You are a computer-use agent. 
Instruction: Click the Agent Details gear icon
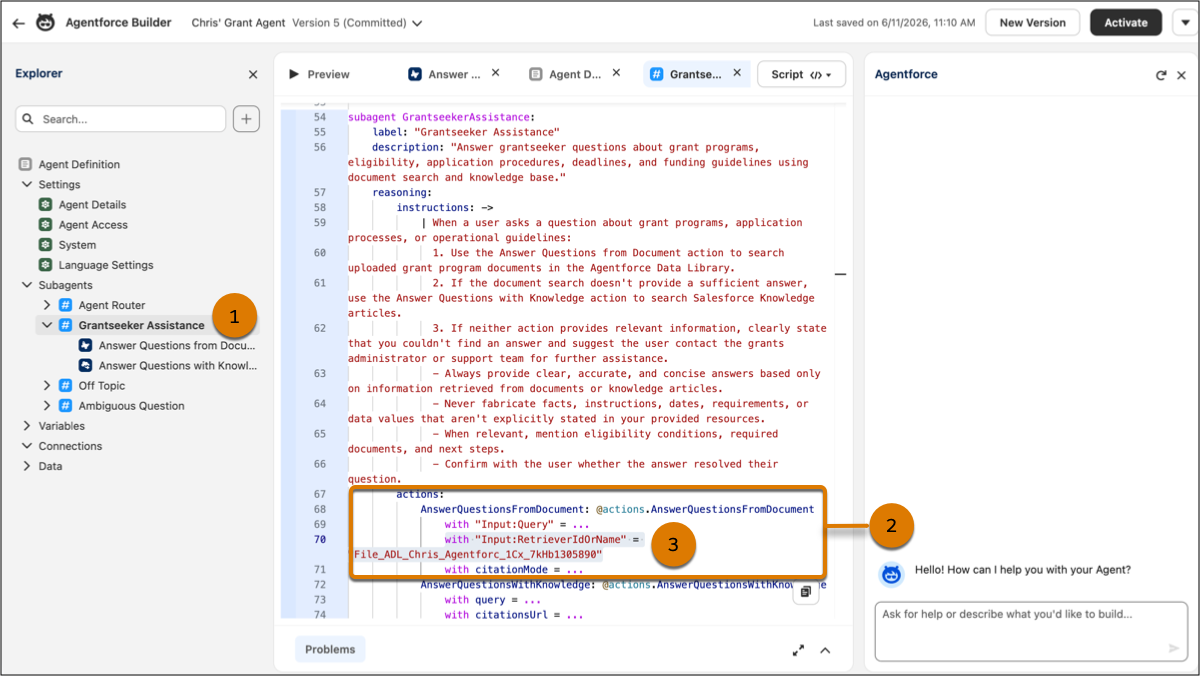(45, 204)
